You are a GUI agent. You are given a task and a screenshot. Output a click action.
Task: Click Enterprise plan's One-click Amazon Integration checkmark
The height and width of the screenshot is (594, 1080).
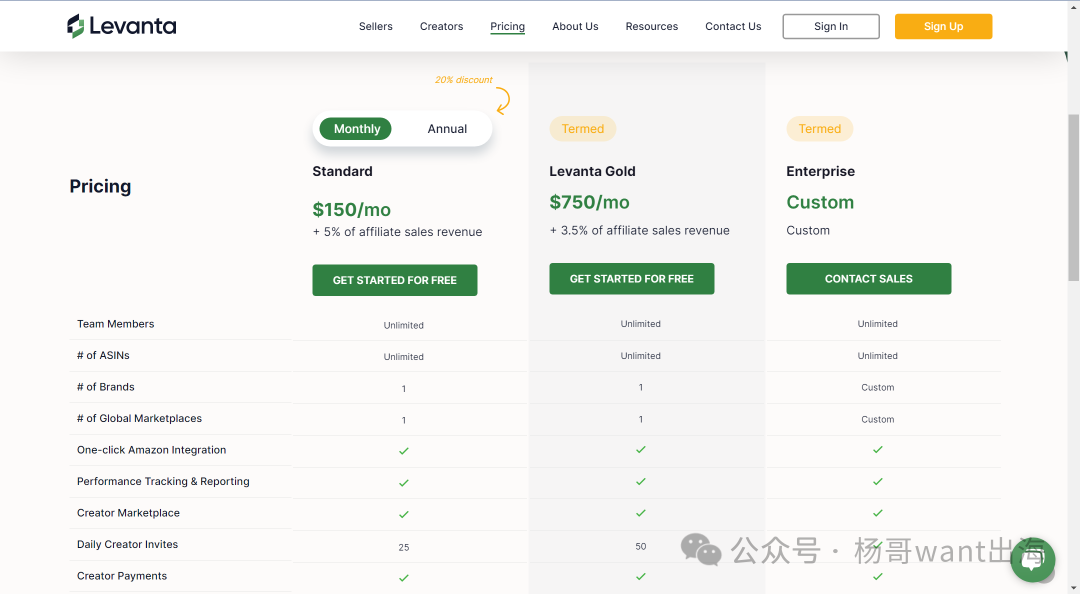pyautogui.click(x=877, y=450)
